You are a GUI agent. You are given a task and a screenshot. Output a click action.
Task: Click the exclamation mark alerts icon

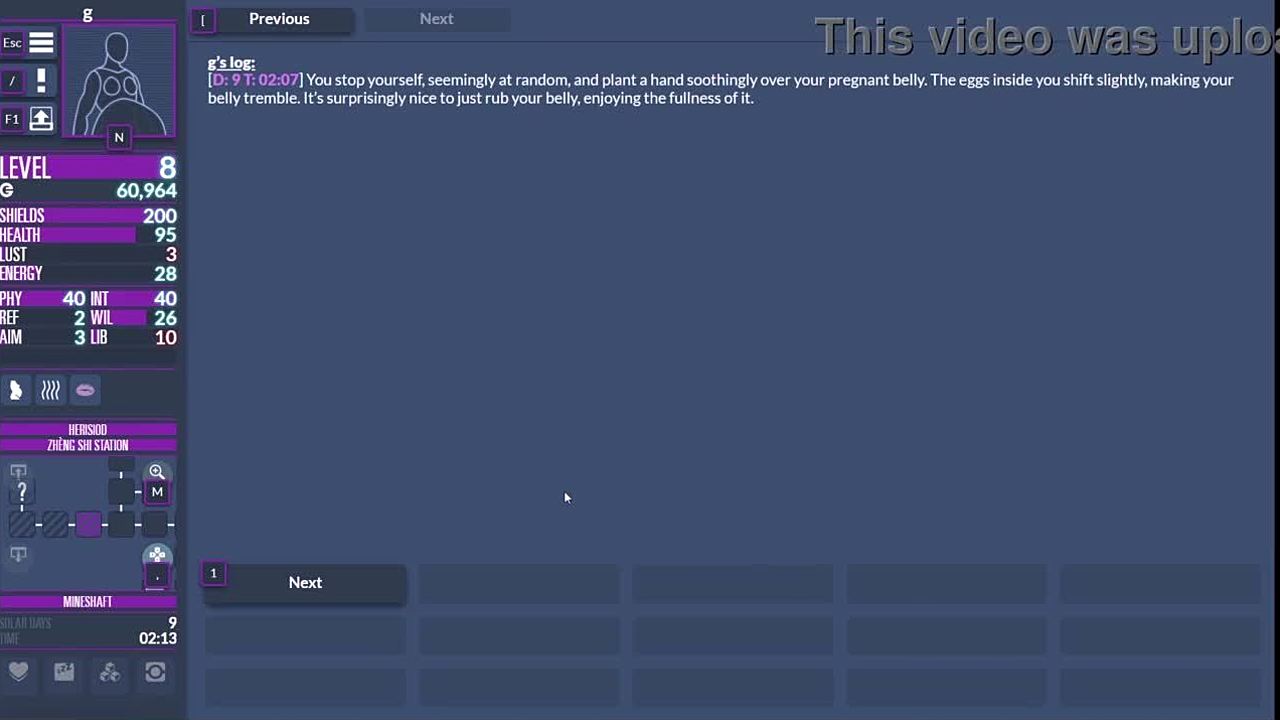point(41,80)
